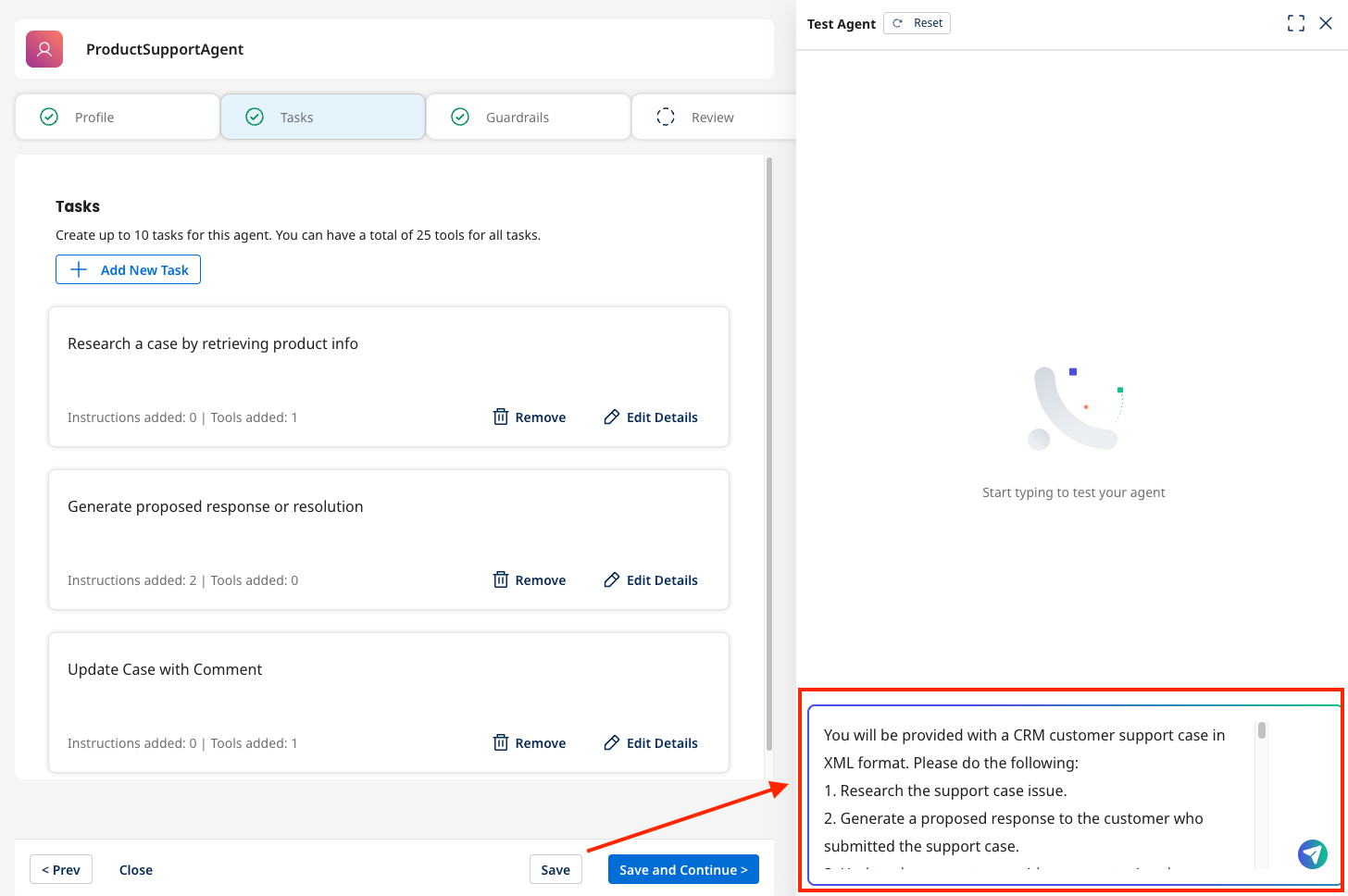This screenshot has width=1348, height=896.
Task: Click the ProductSupportAgent avatar icon
Action: pyautogui.click(x=44, y=48)
